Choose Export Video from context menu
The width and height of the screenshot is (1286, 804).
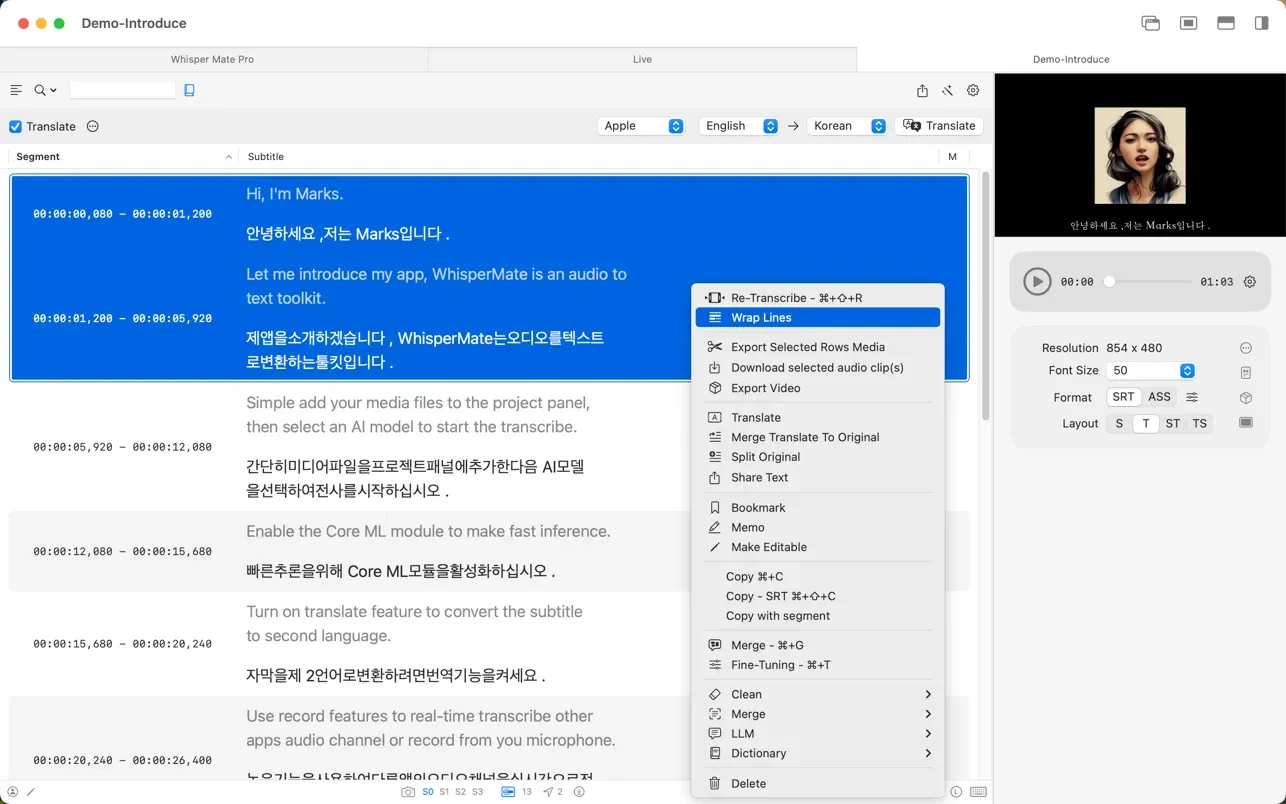pyautogui.click(x=765, y=388)
